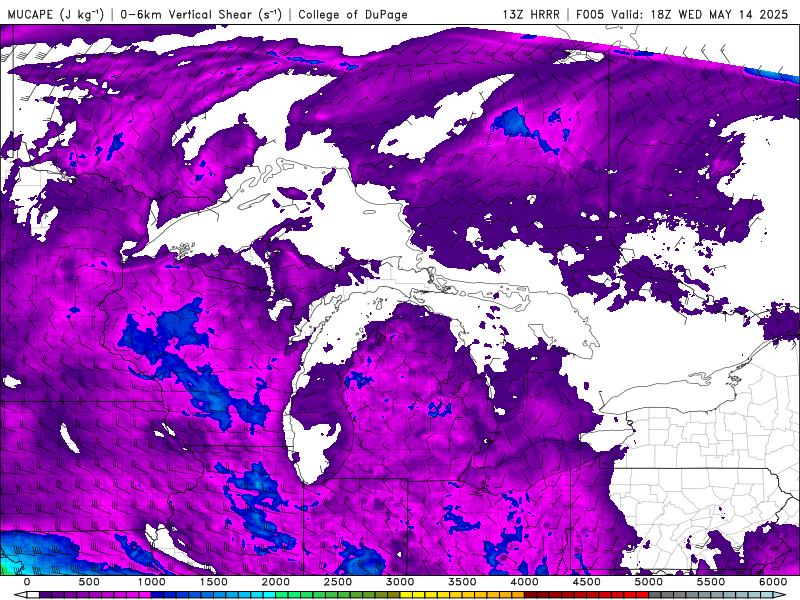Click the 3000 value on the color scale

[x=401, y=582]
